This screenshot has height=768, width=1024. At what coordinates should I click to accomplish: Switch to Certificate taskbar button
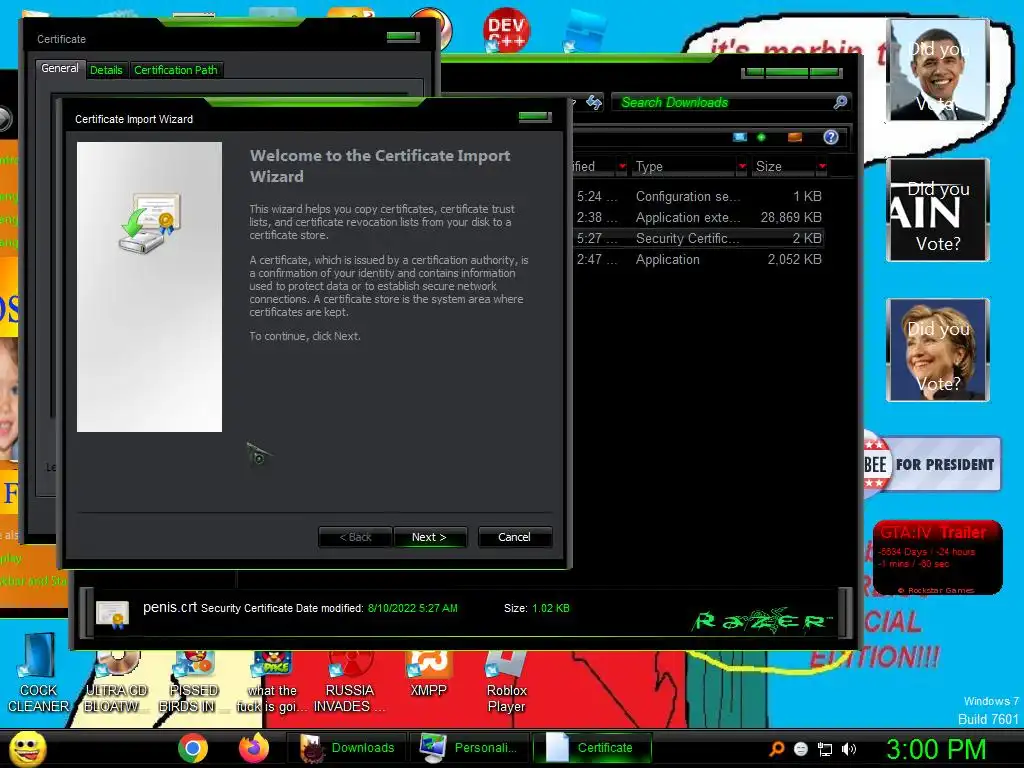tap(592, 748)
